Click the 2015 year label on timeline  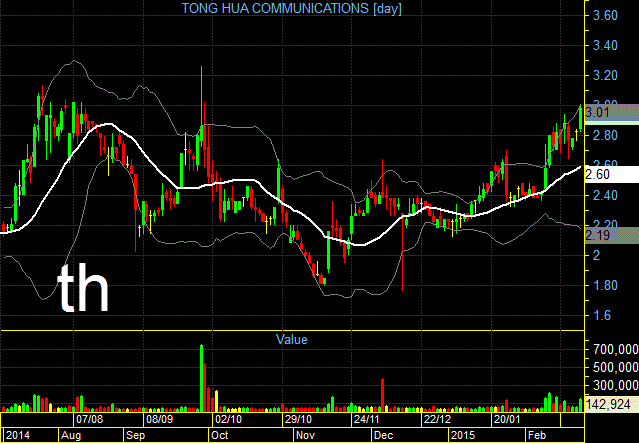tap(463, 435)
